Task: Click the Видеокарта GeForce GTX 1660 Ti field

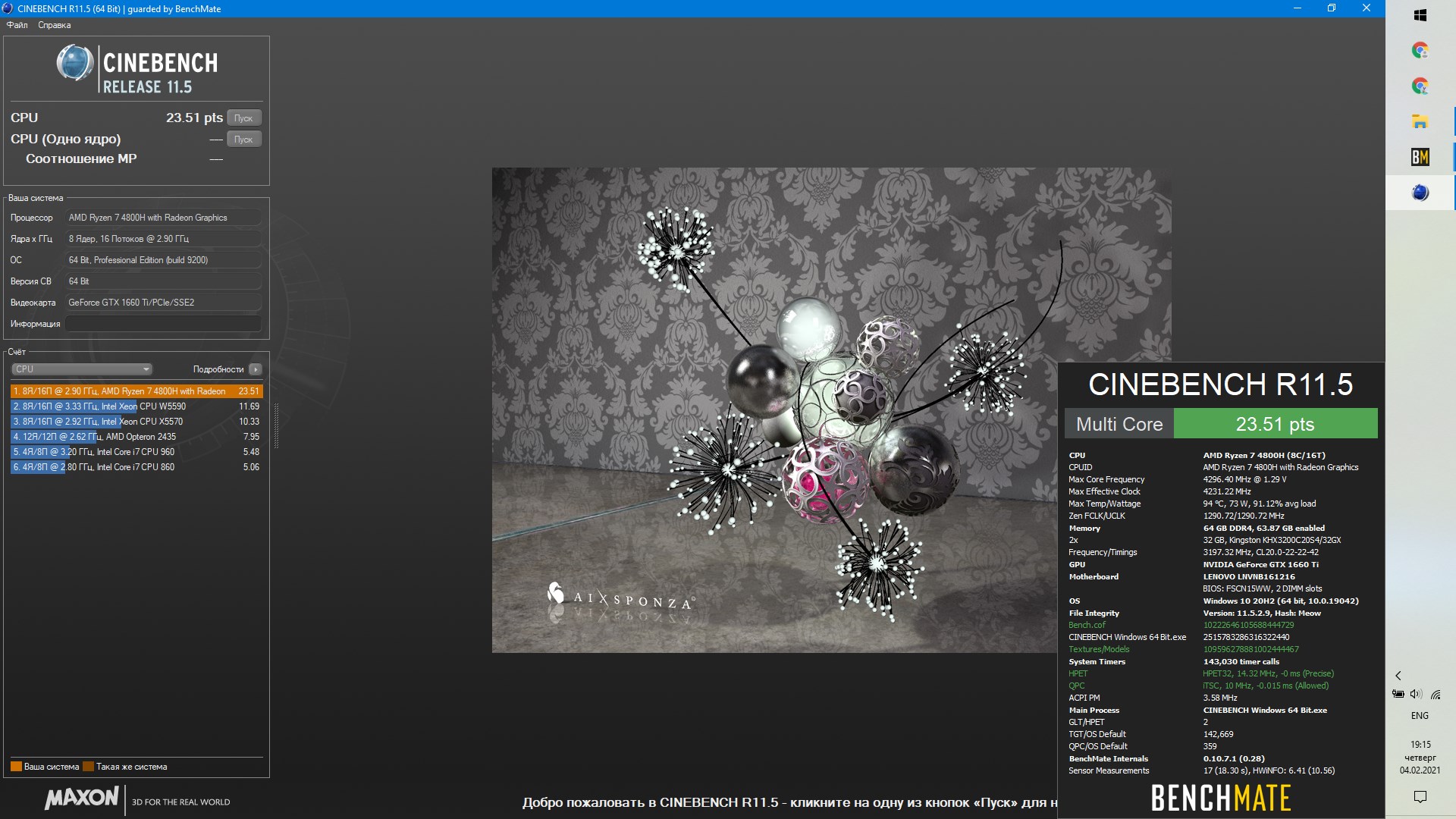Action: coord(163,303)
